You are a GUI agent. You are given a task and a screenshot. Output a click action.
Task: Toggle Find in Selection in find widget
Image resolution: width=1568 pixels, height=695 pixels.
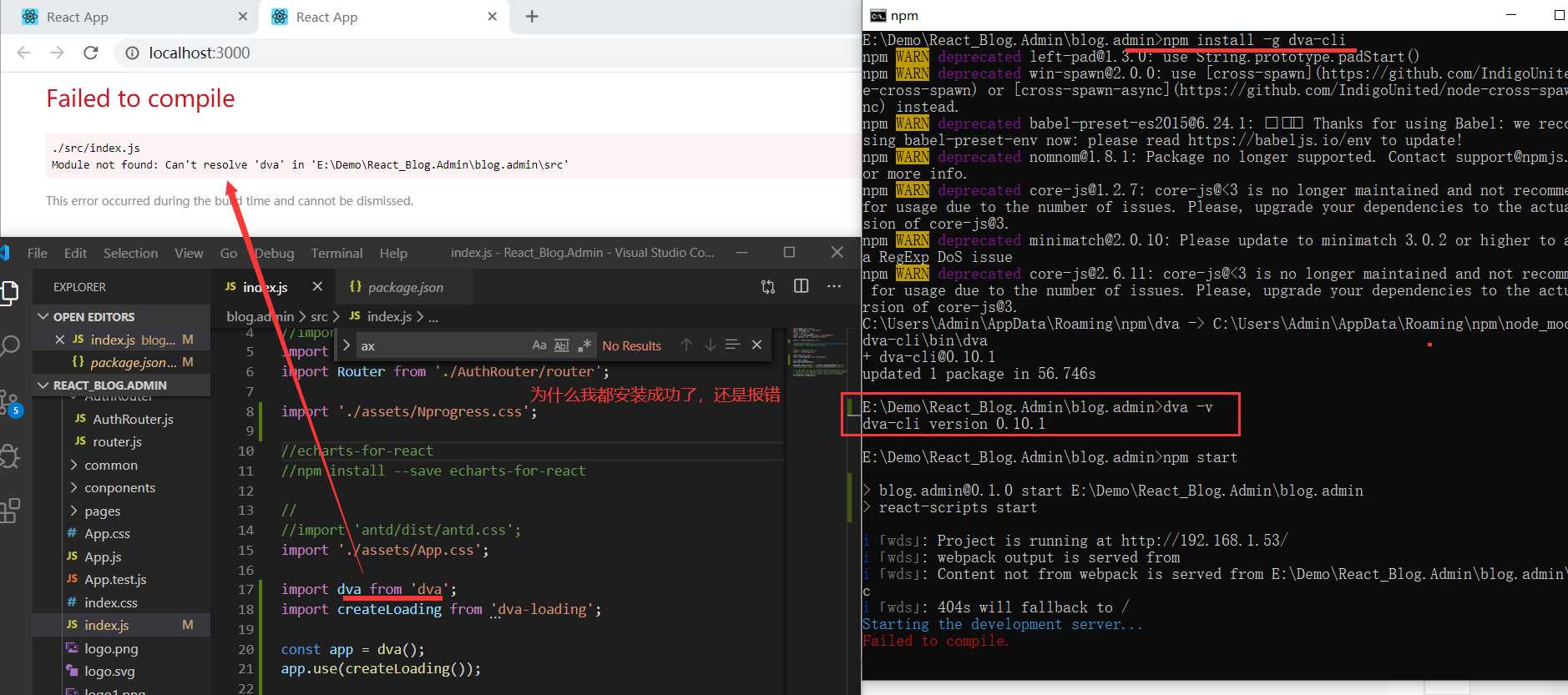coord(732,345)
